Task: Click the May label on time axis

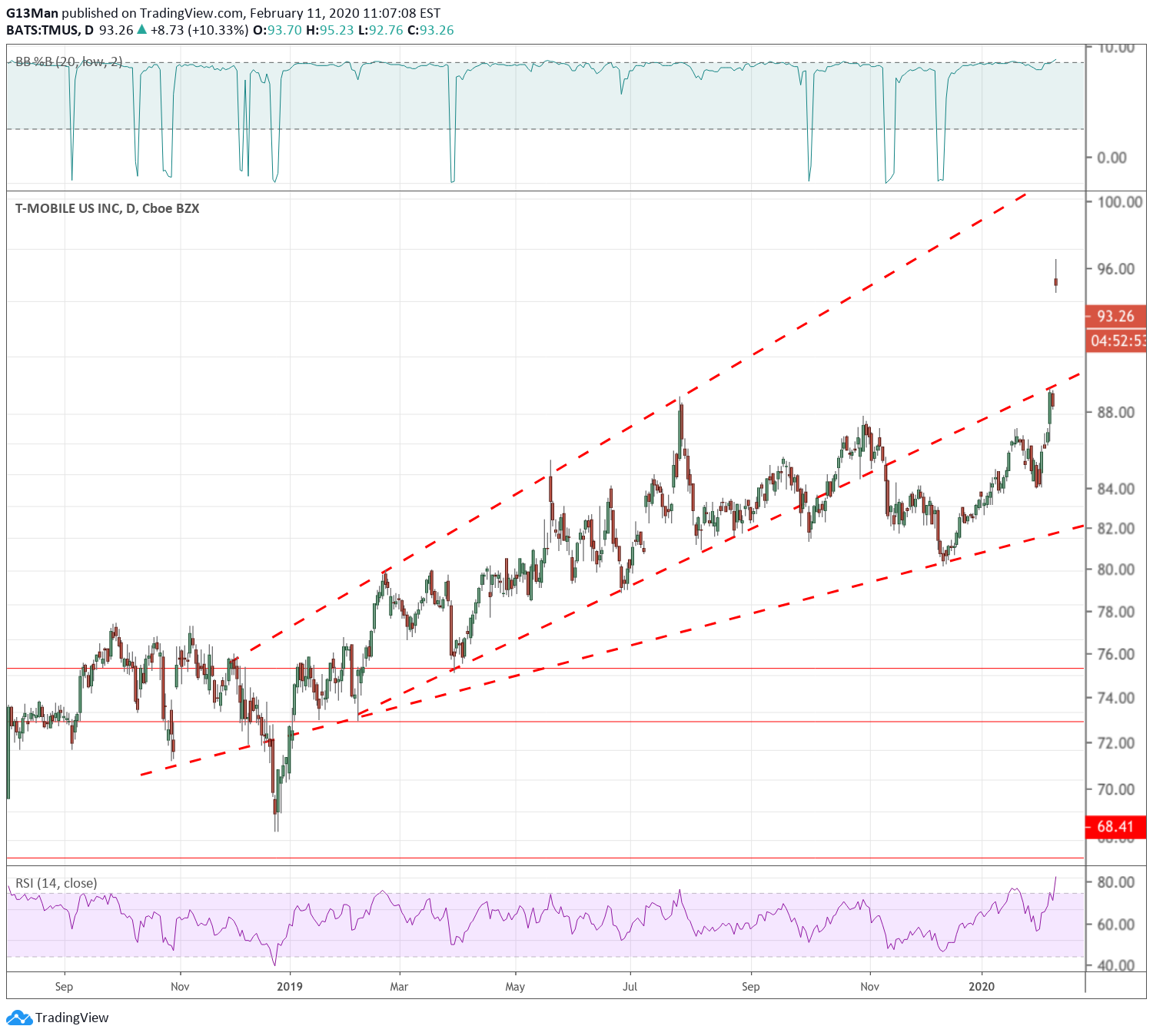Action: point(515,987)
